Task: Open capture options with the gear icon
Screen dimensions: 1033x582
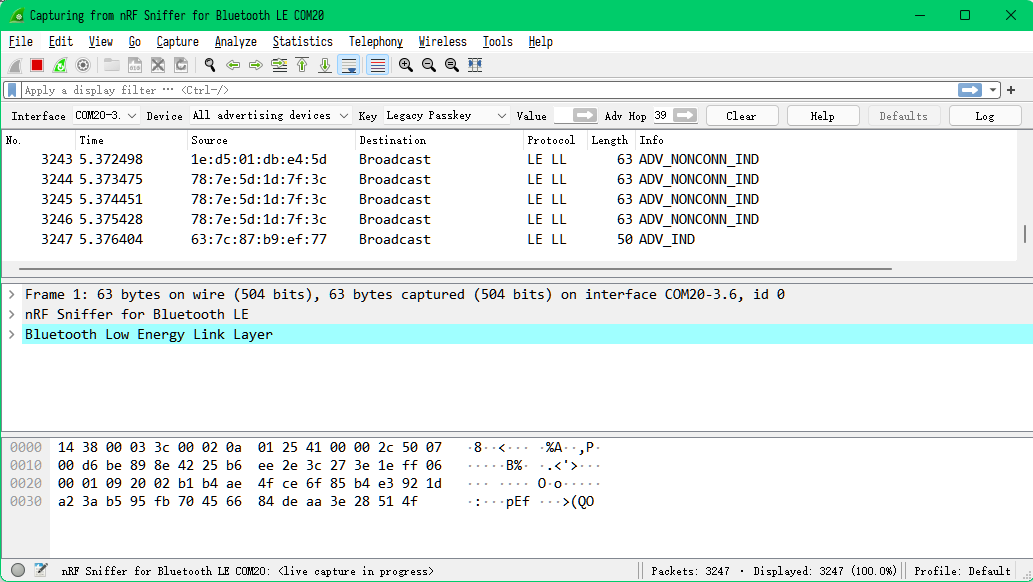Action: point(83,64)
